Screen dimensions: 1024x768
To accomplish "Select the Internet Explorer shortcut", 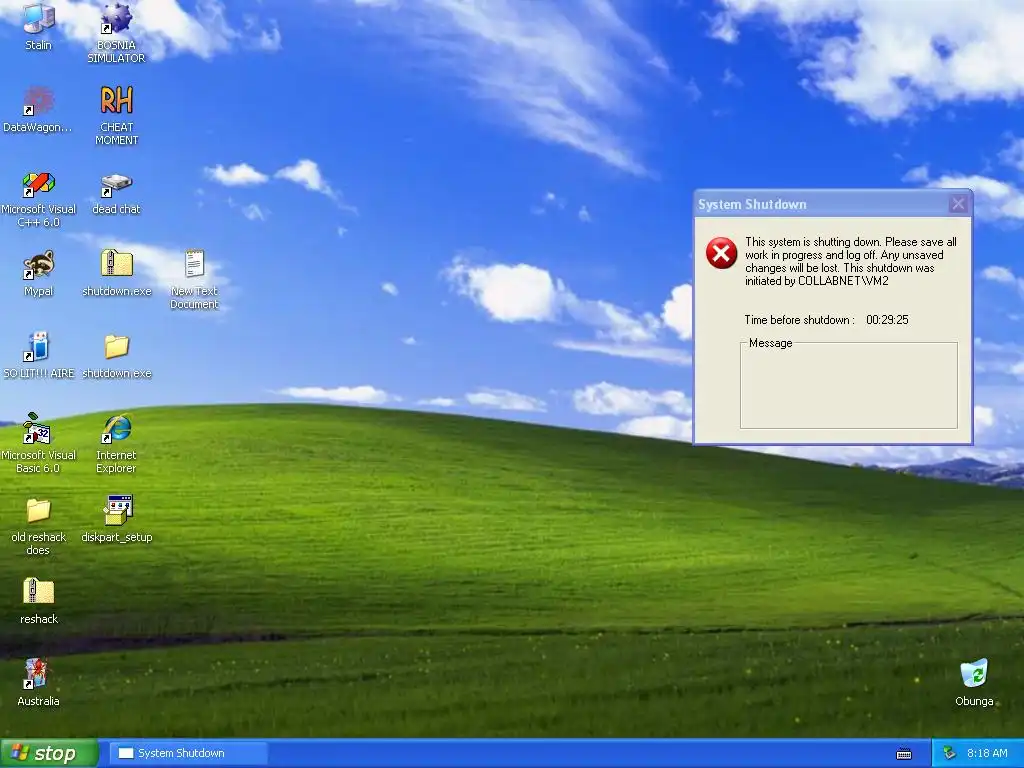I will pos(116,443).
